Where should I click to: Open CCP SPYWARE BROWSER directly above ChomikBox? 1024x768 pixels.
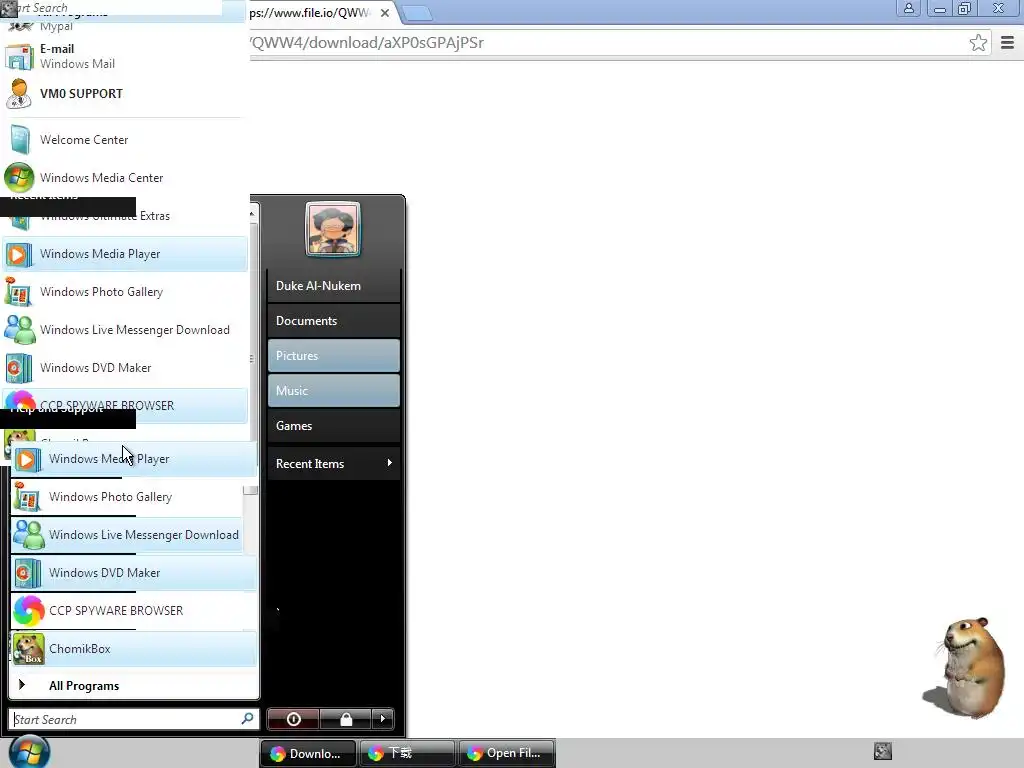click(x=134, y=611)
